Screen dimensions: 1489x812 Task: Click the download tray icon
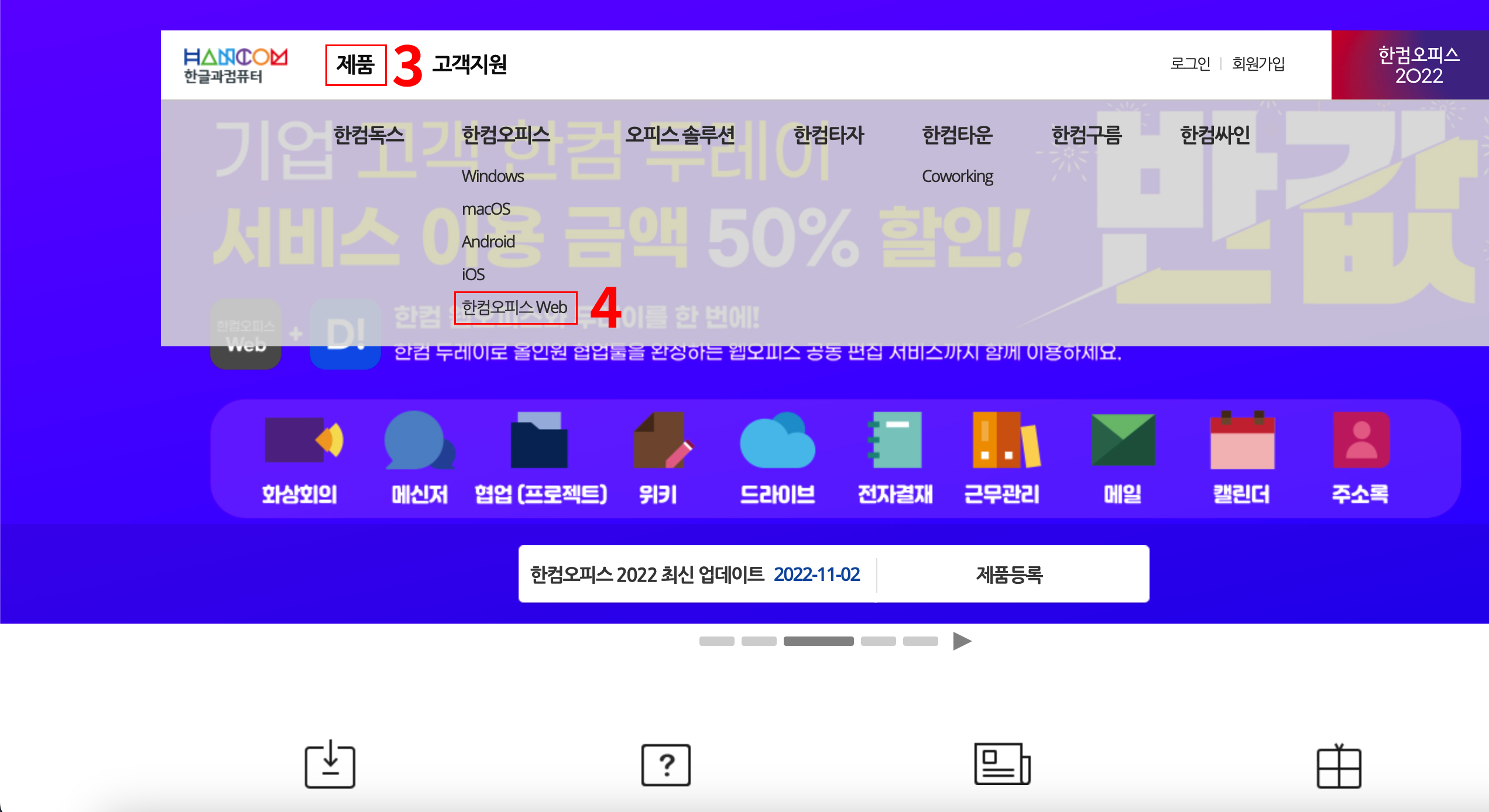(330, 765)
